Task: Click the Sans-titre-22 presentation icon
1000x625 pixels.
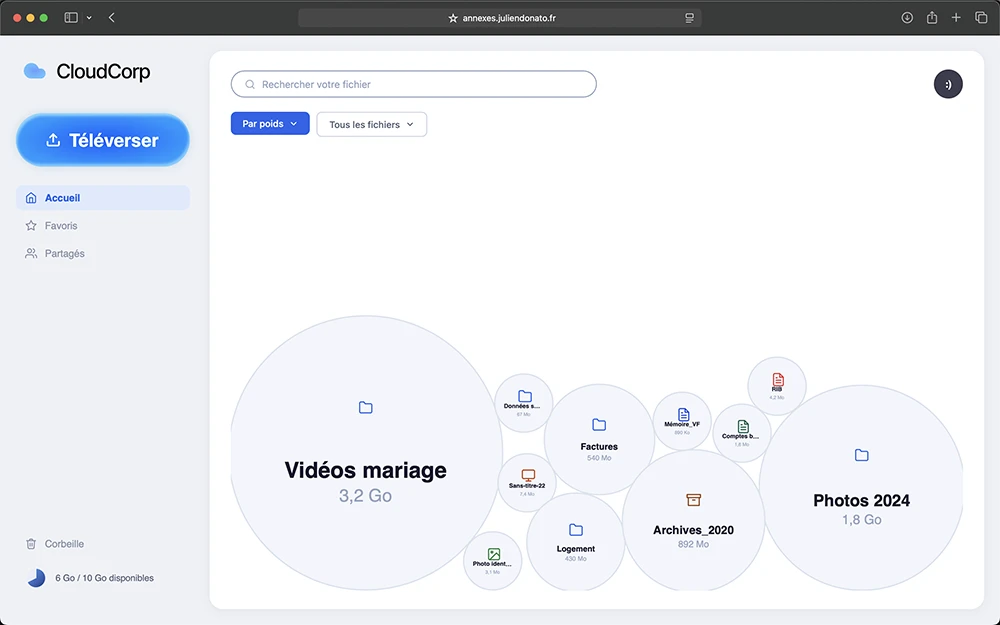Action: click(528, 475)
